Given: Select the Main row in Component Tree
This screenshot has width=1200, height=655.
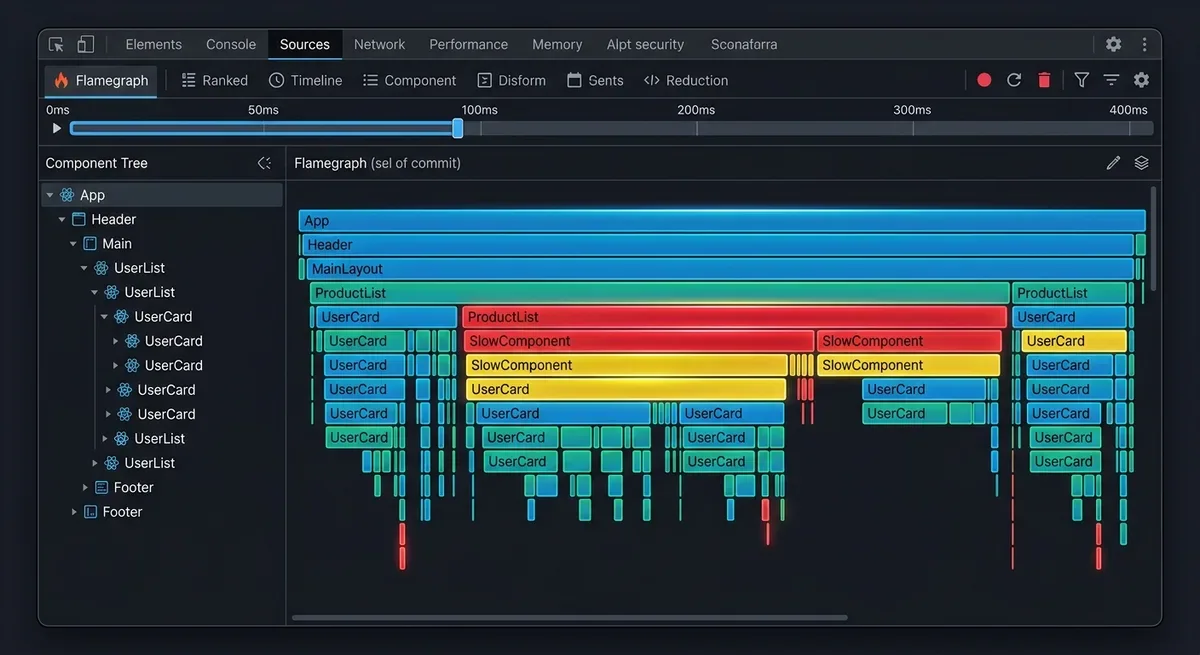Looking at the screenshot, I should pos(162,243).
